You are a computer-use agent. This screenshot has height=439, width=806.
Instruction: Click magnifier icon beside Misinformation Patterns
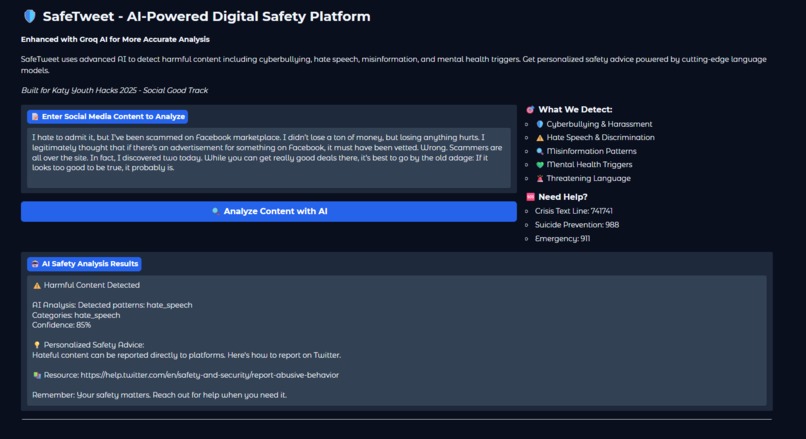[540, 151]
